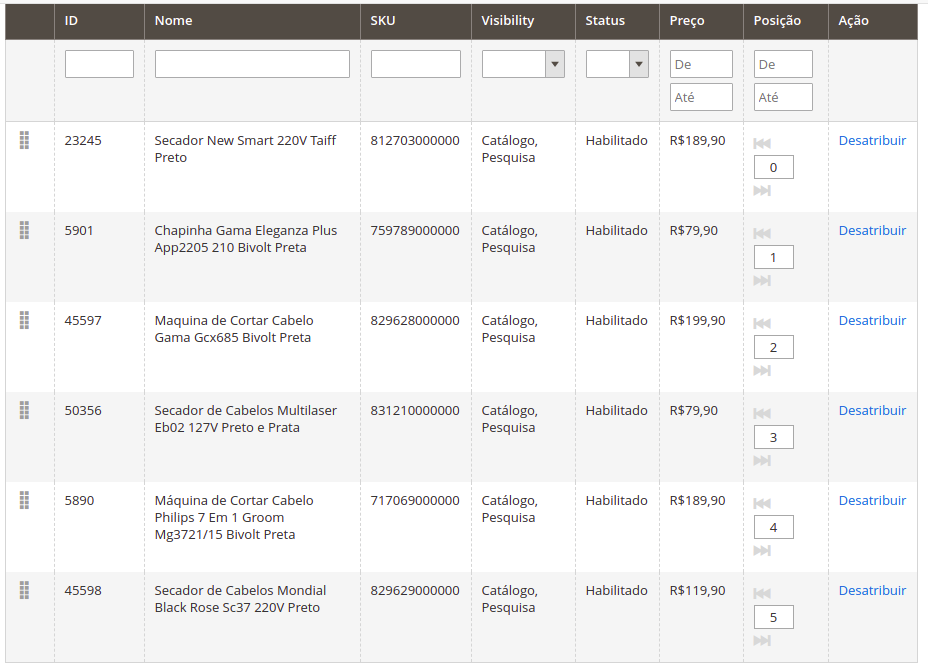Click move-to-top icon above position 5
928x671 pixels.
pyautogui.click(x=762, y=594)
